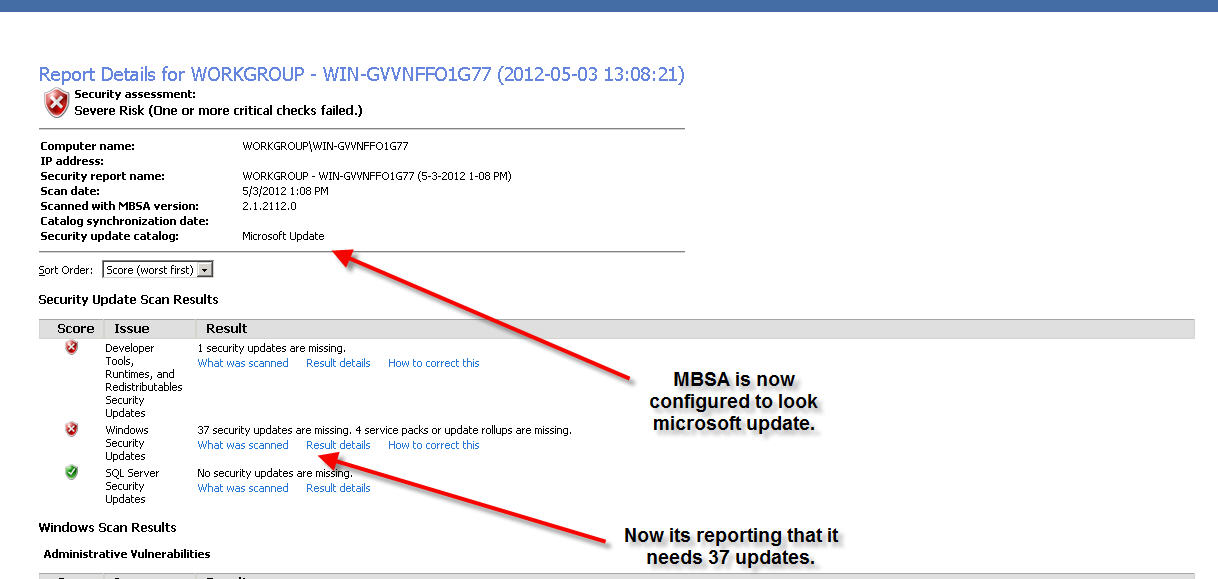
Task: Open How to correct this for Windows updates
Action: click(434, 445)
